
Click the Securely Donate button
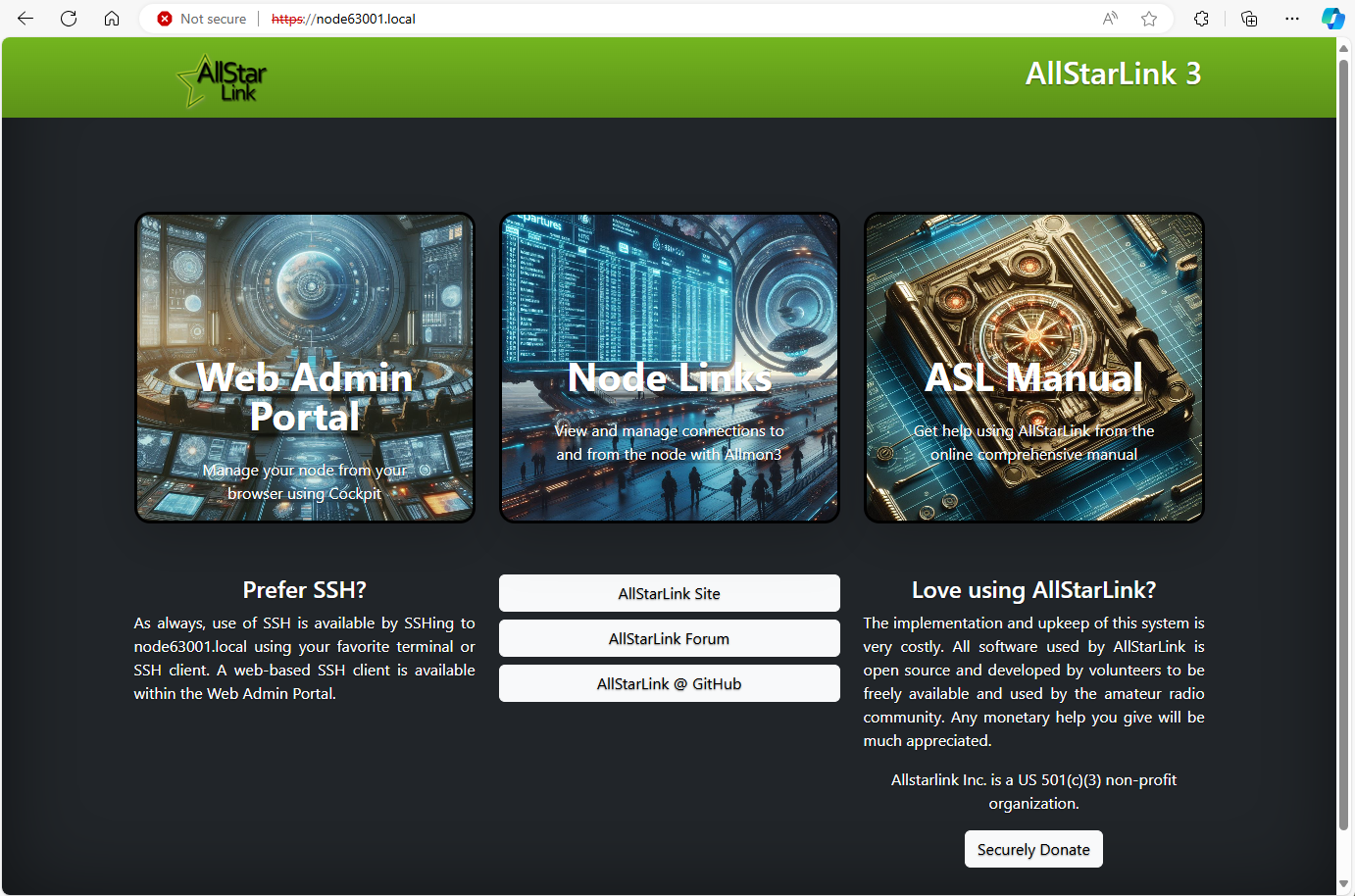coord(1033,849)
